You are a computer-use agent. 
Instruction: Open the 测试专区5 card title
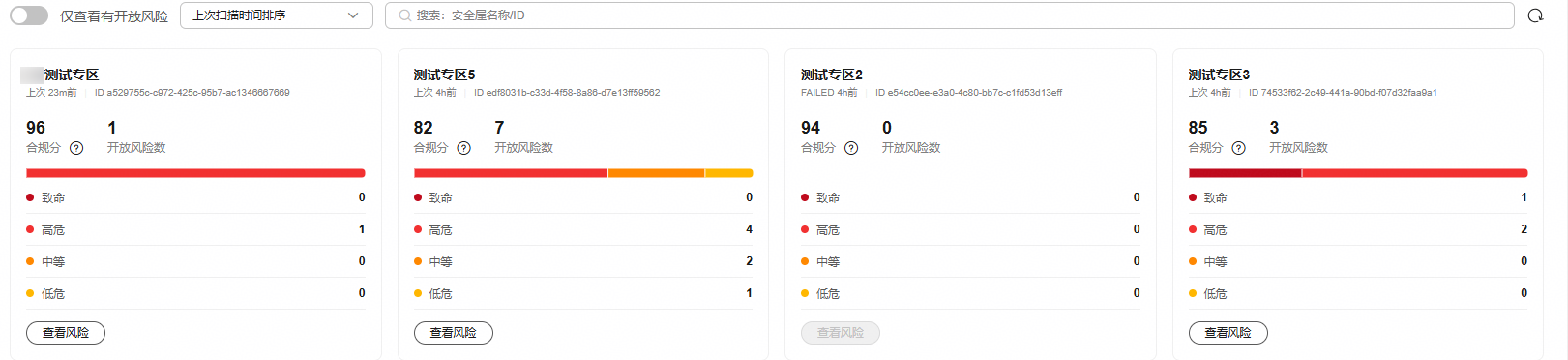click(x=444, y=75)
